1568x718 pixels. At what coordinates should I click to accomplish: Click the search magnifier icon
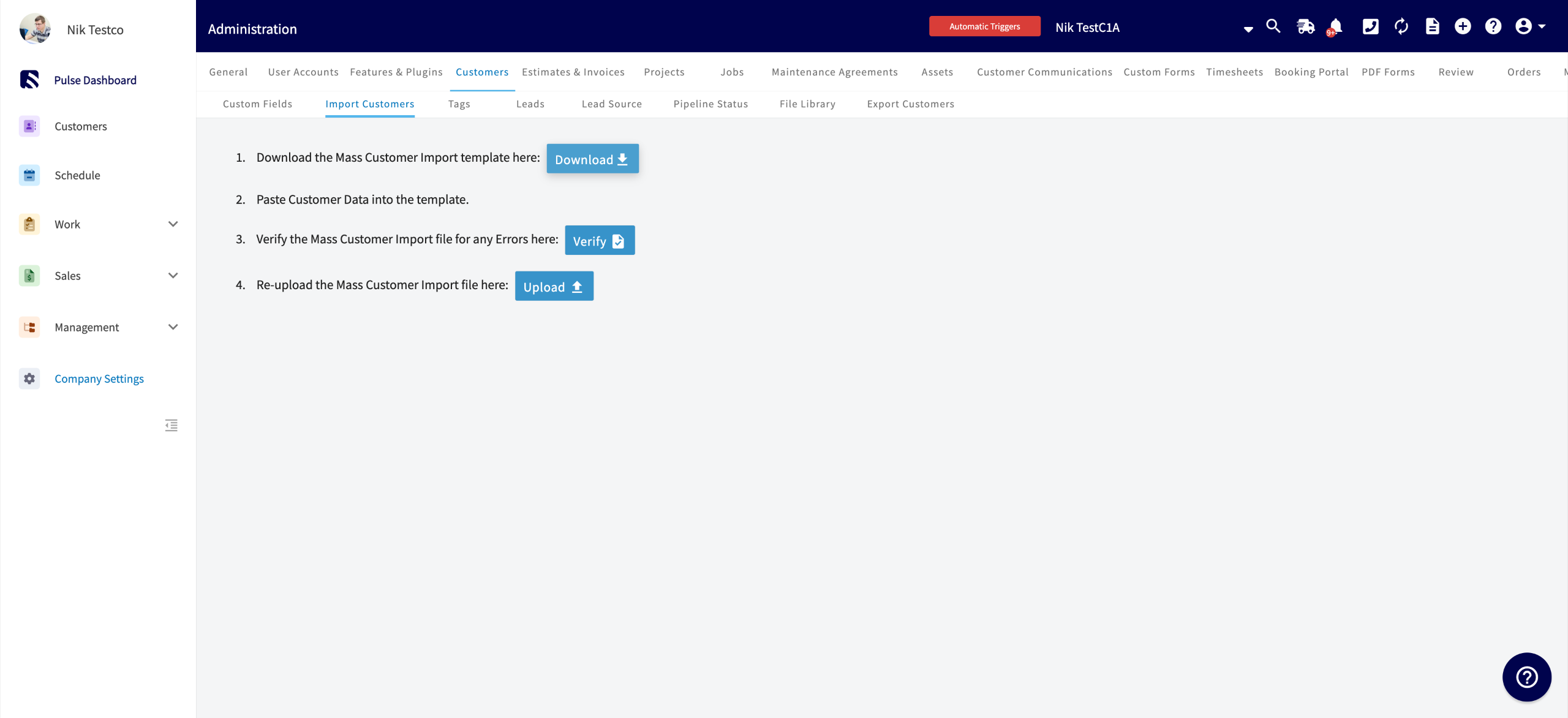coord(1273,26)
